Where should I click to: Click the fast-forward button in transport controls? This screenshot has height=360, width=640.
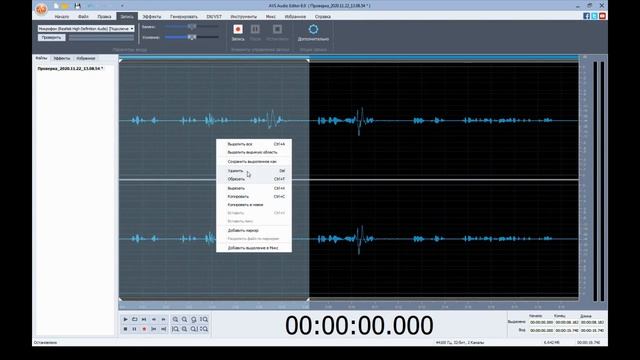tap(163, 319)
